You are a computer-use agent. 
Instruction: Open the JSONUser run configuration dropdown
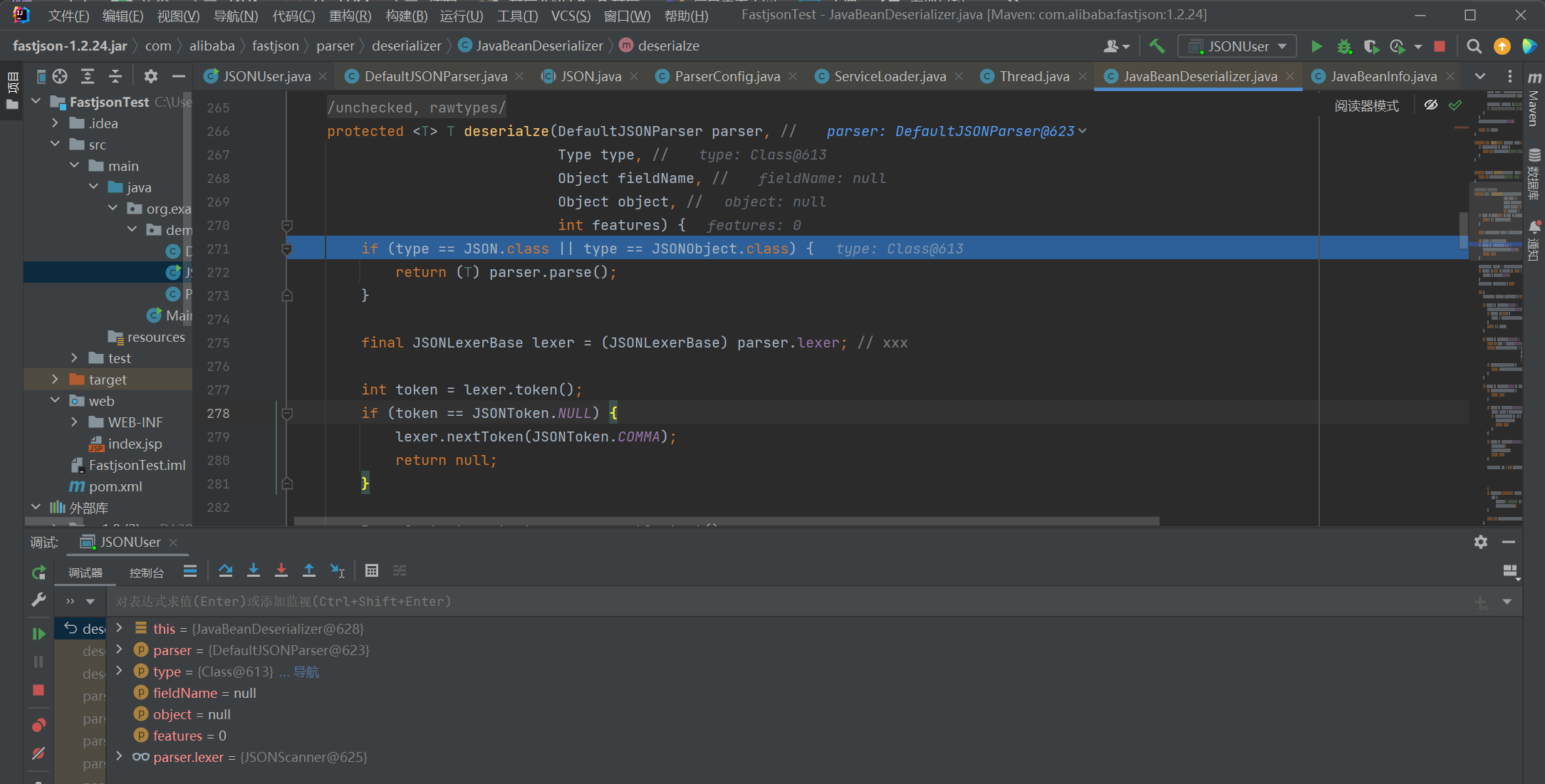click(x=1238, y=46)
